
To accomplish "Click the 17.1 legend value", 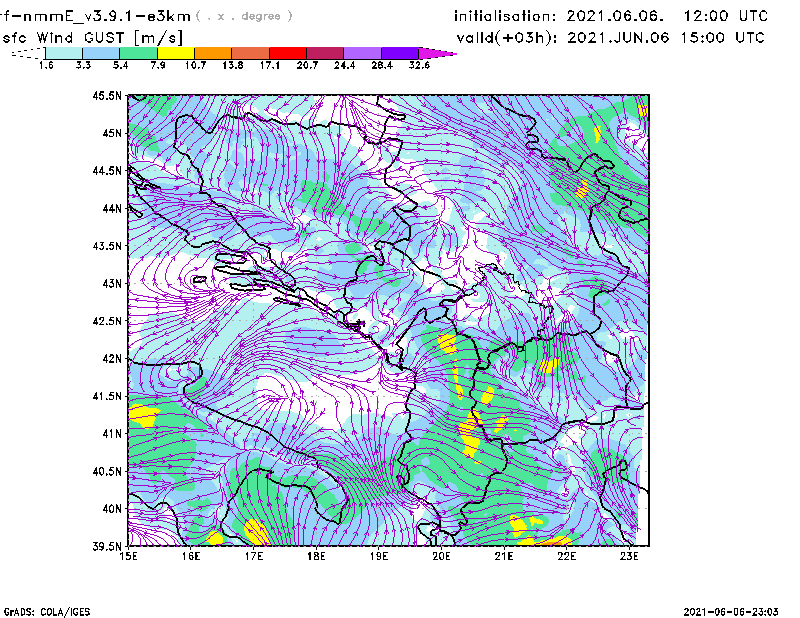I will 270,65.
